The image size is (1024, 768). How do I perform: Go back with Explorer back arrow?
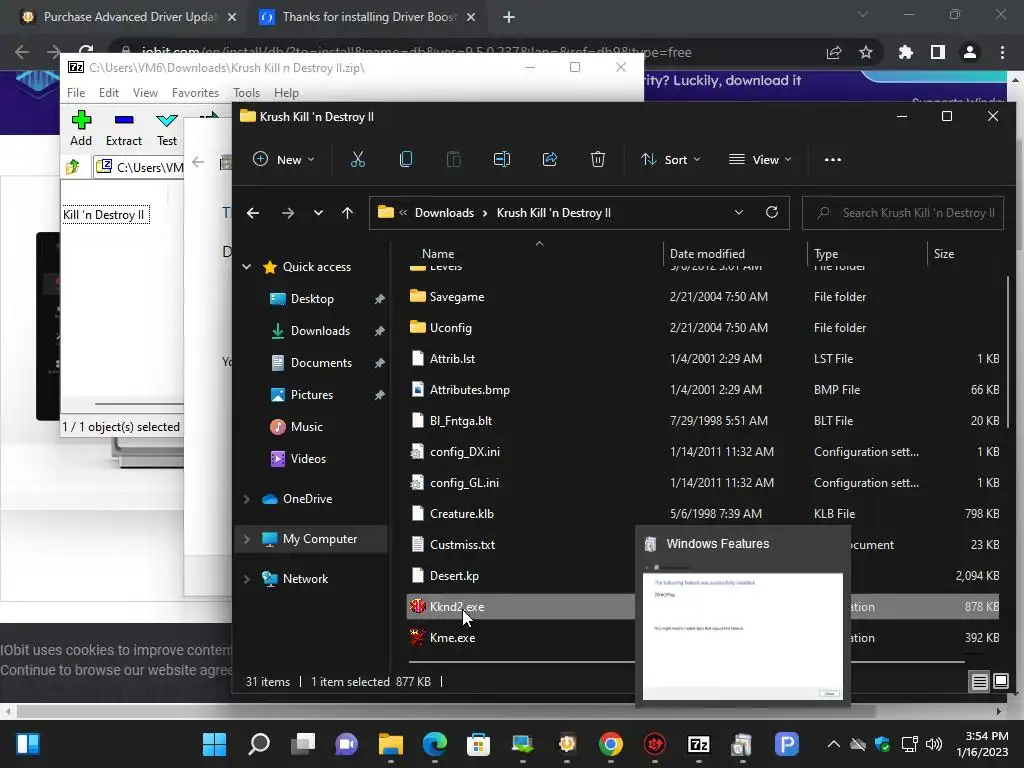click(x=253, y=213)
